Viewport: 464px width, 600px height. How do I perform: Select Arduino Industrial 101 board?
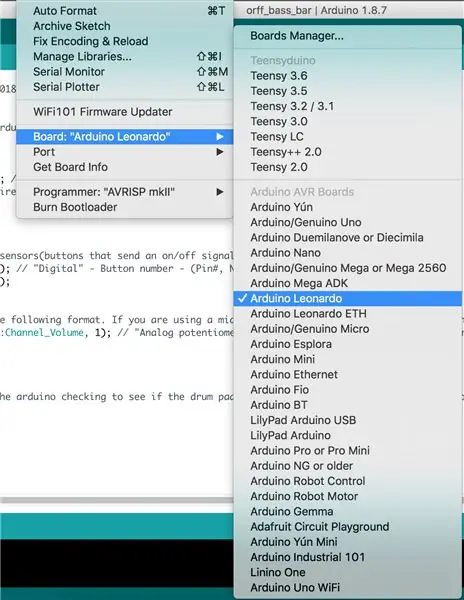pyautogui.click(x=348, y=557)
